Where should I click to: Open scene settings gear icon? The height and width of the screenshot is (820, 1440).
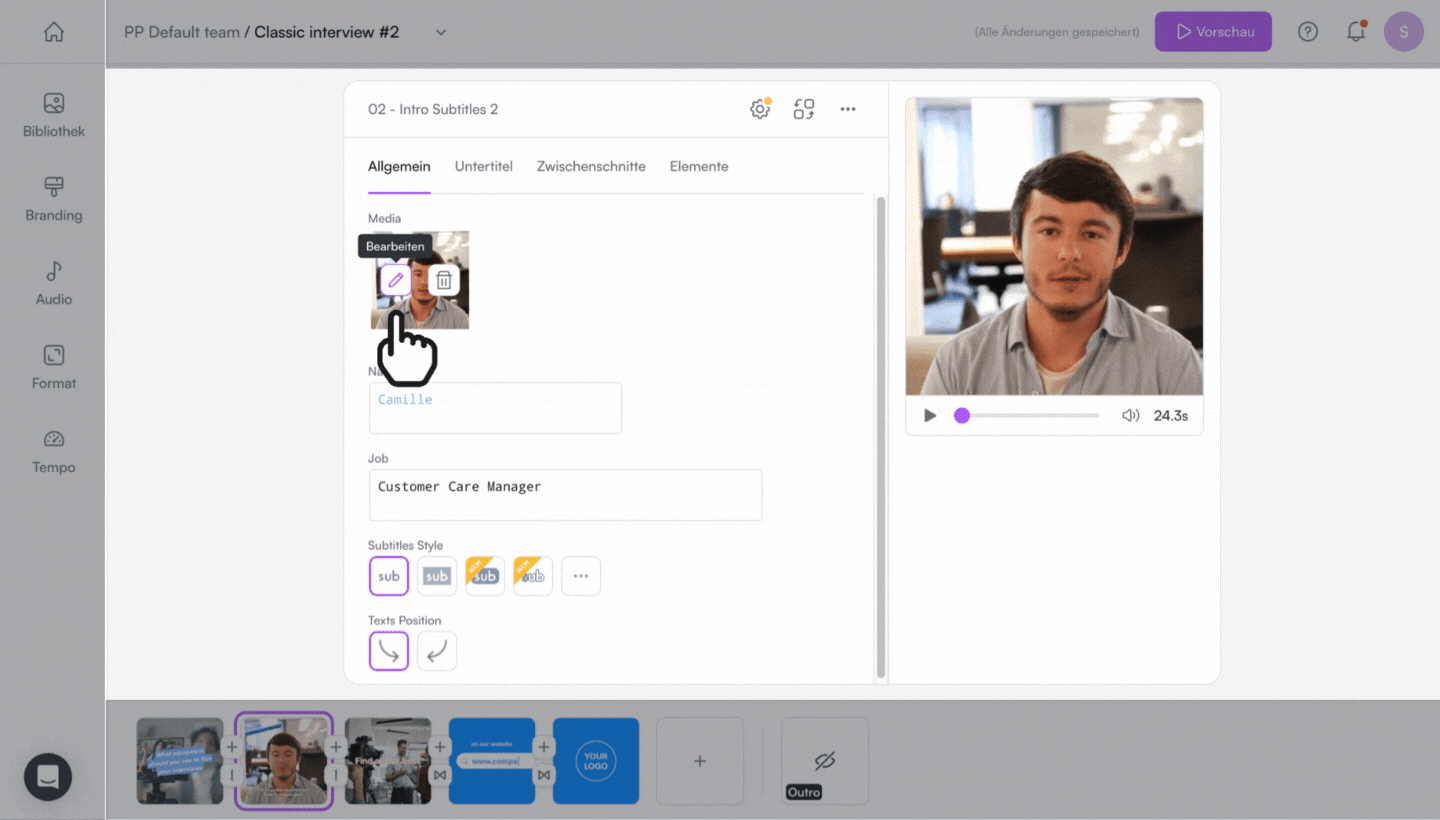pos(760,109)
